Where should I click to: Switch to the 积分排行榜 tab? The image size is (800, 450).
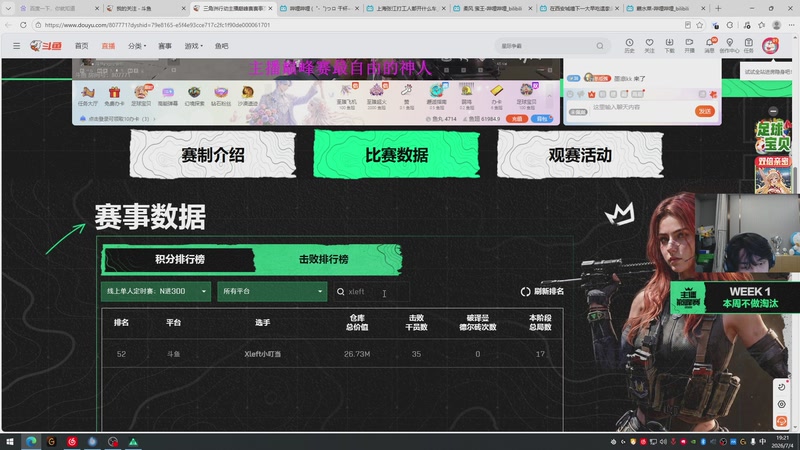pyautogui.click(x=180, y=259)
